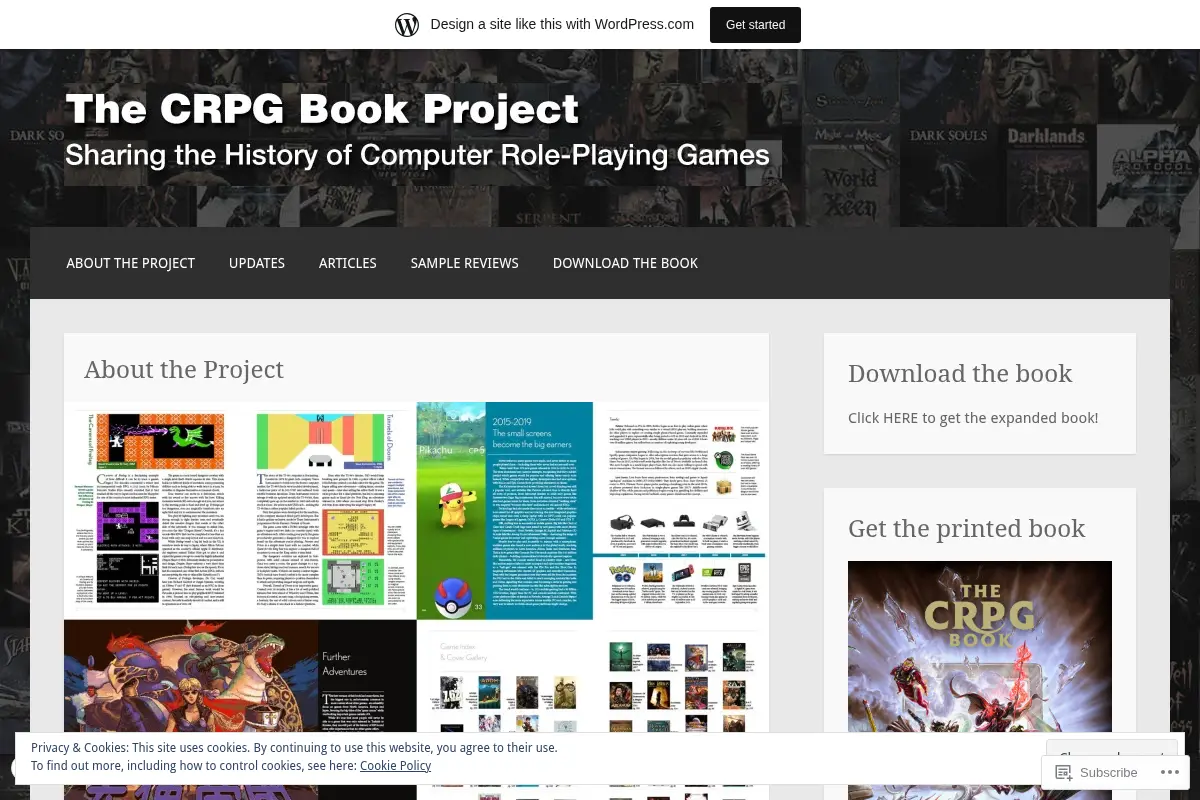Screen dimensions: 1200x800
Task: Click the Get started button
Action: 755,25
